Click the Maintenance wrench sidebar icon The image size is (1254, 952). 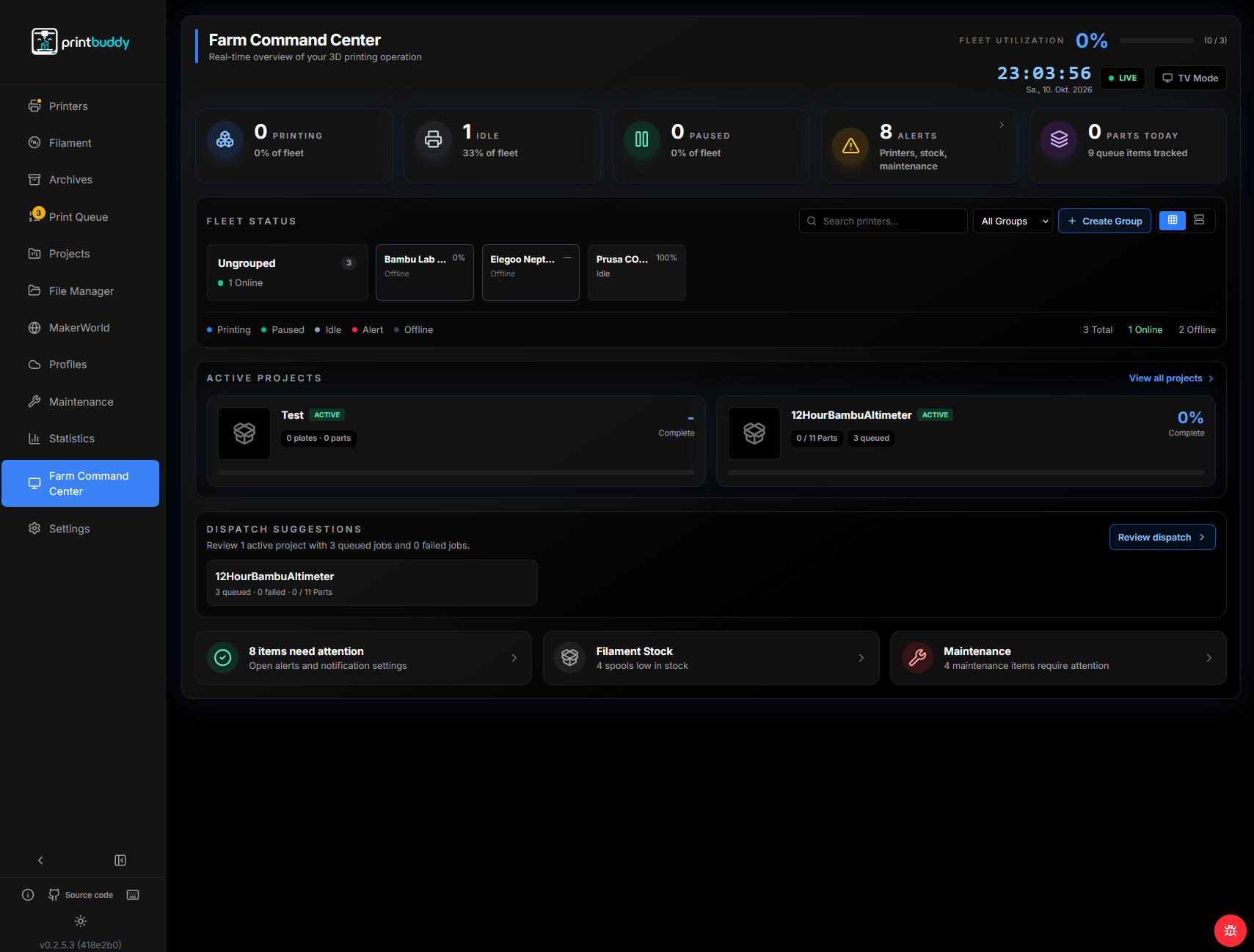pyautogui.click(x=34, y=401)
